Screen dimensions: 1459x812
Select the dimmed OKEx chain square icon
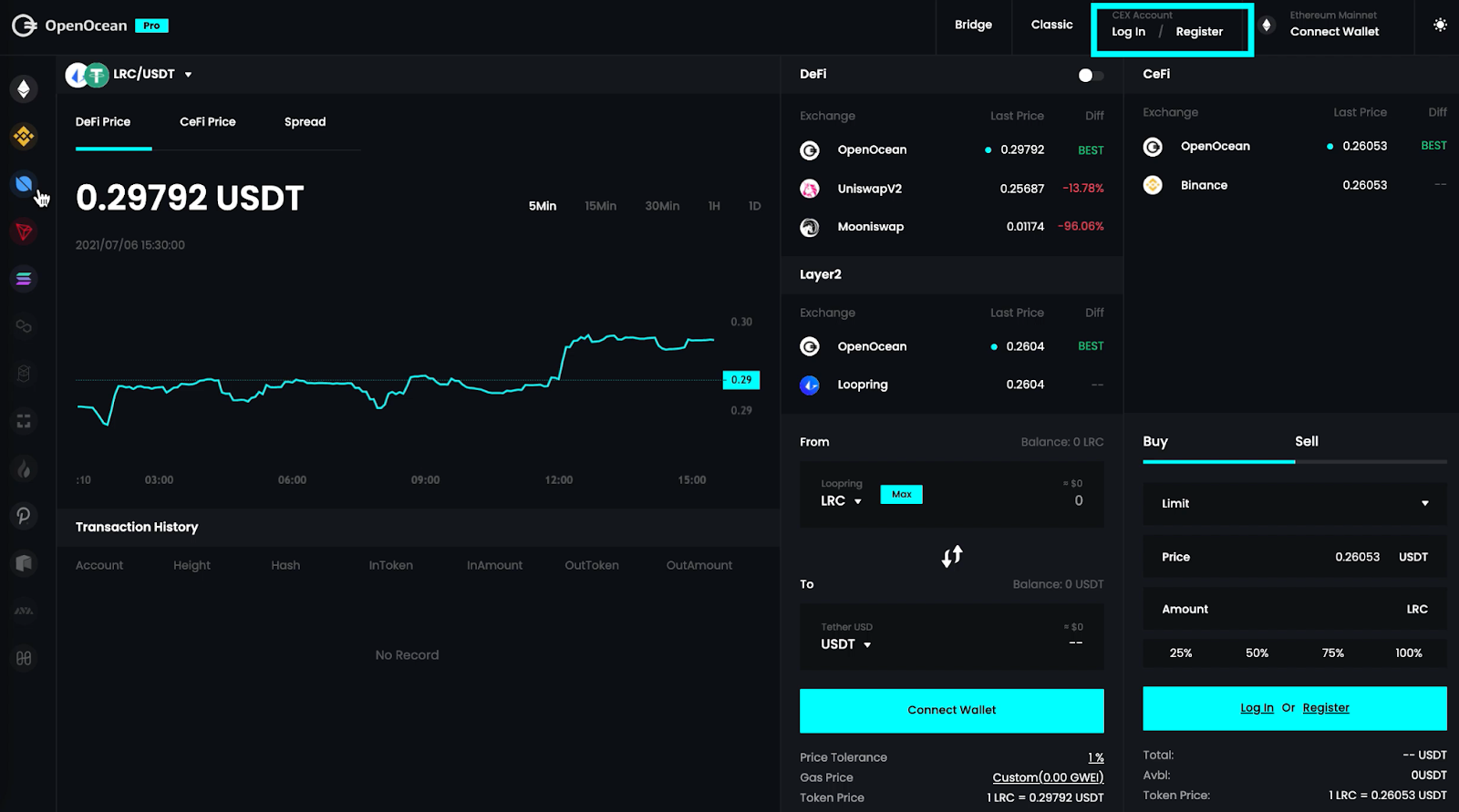[x=24, y=421]
